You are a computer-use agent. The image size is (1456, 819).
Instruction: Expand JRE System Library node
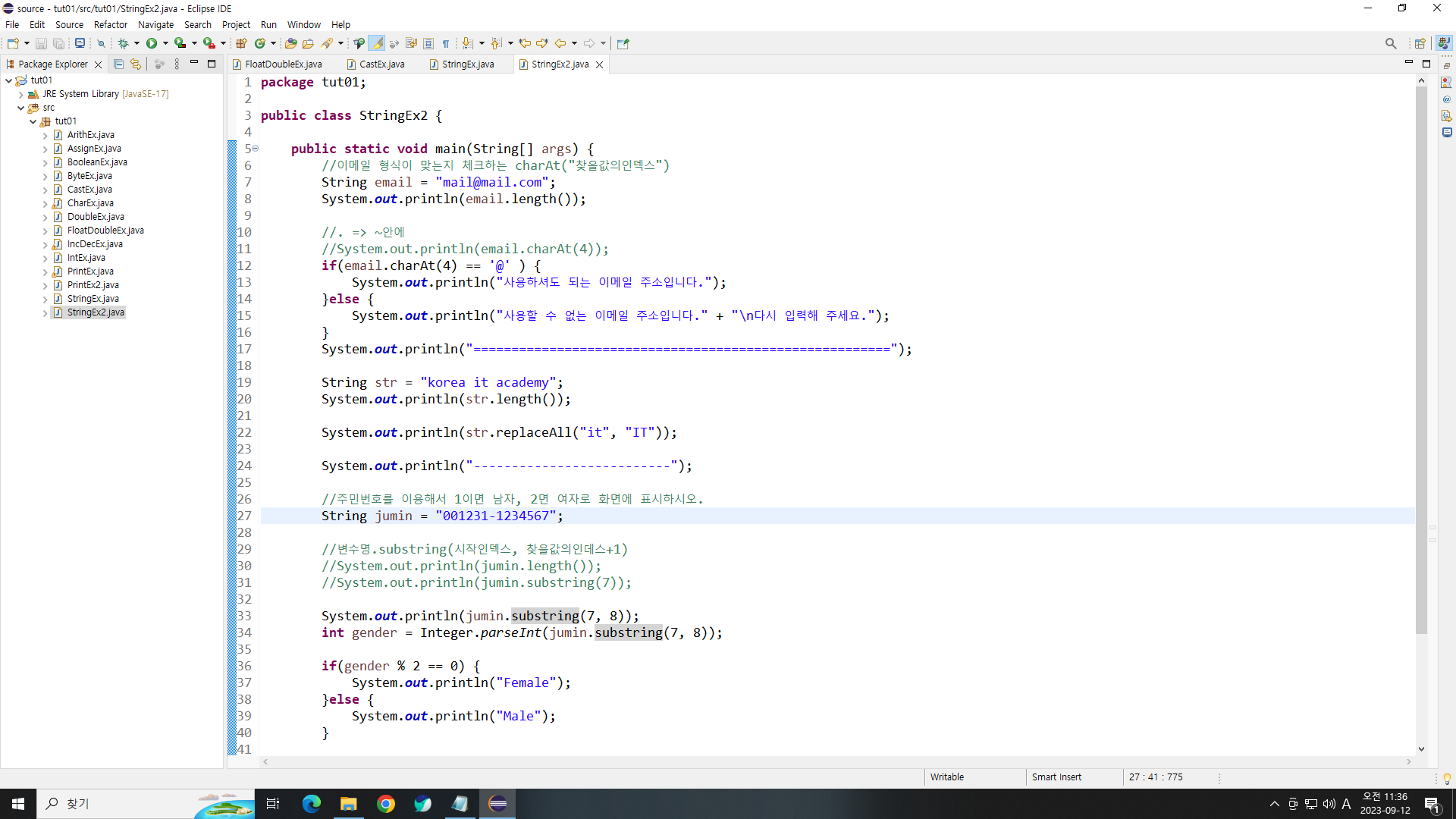[21, 94]
